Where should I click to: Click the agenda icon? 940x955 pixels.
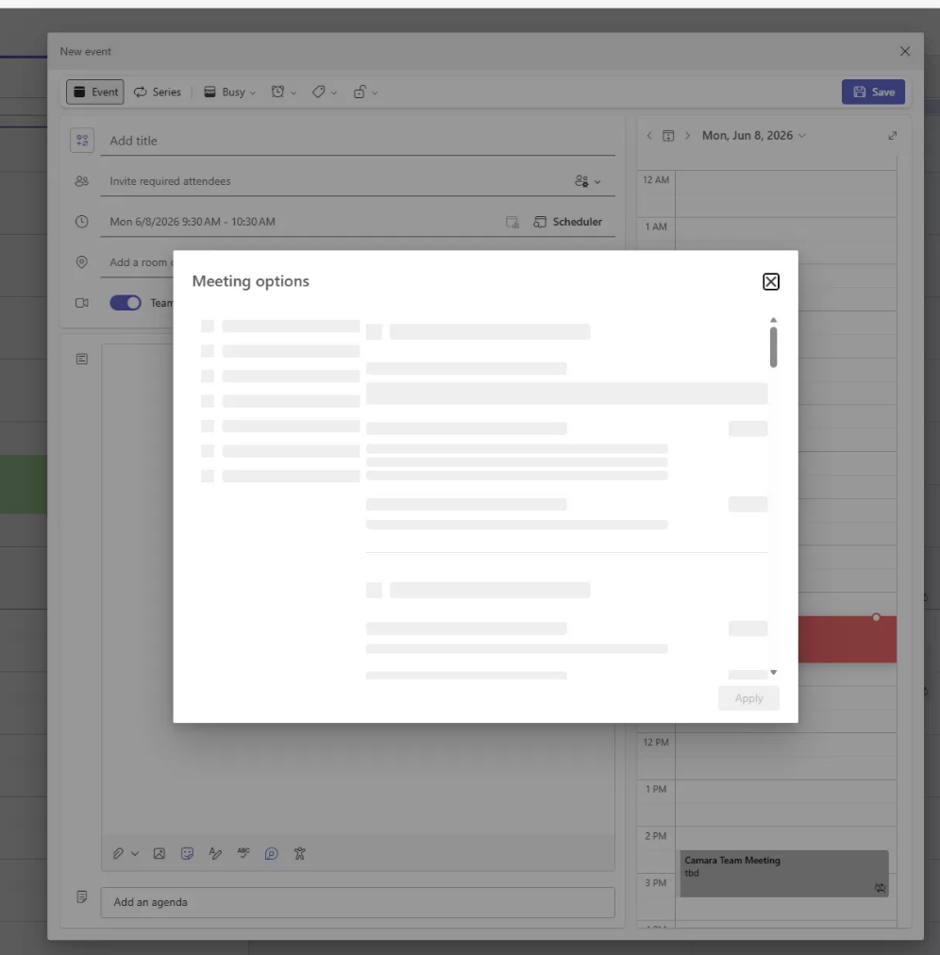point(82,897)
